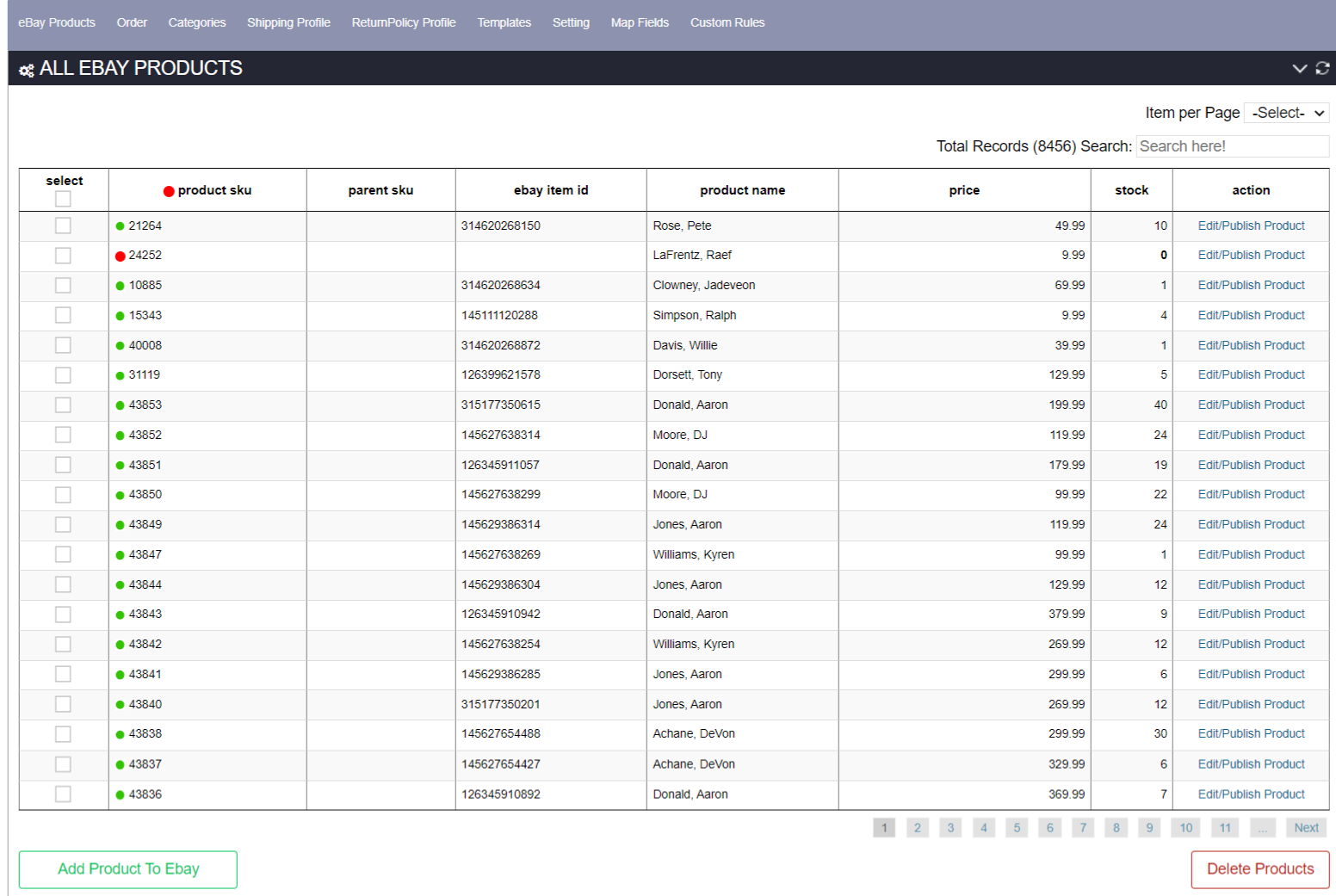This screenshot has width=1336, height=896.
Task: Open the Item per Page dropdown
Action: coord(1287,113)
